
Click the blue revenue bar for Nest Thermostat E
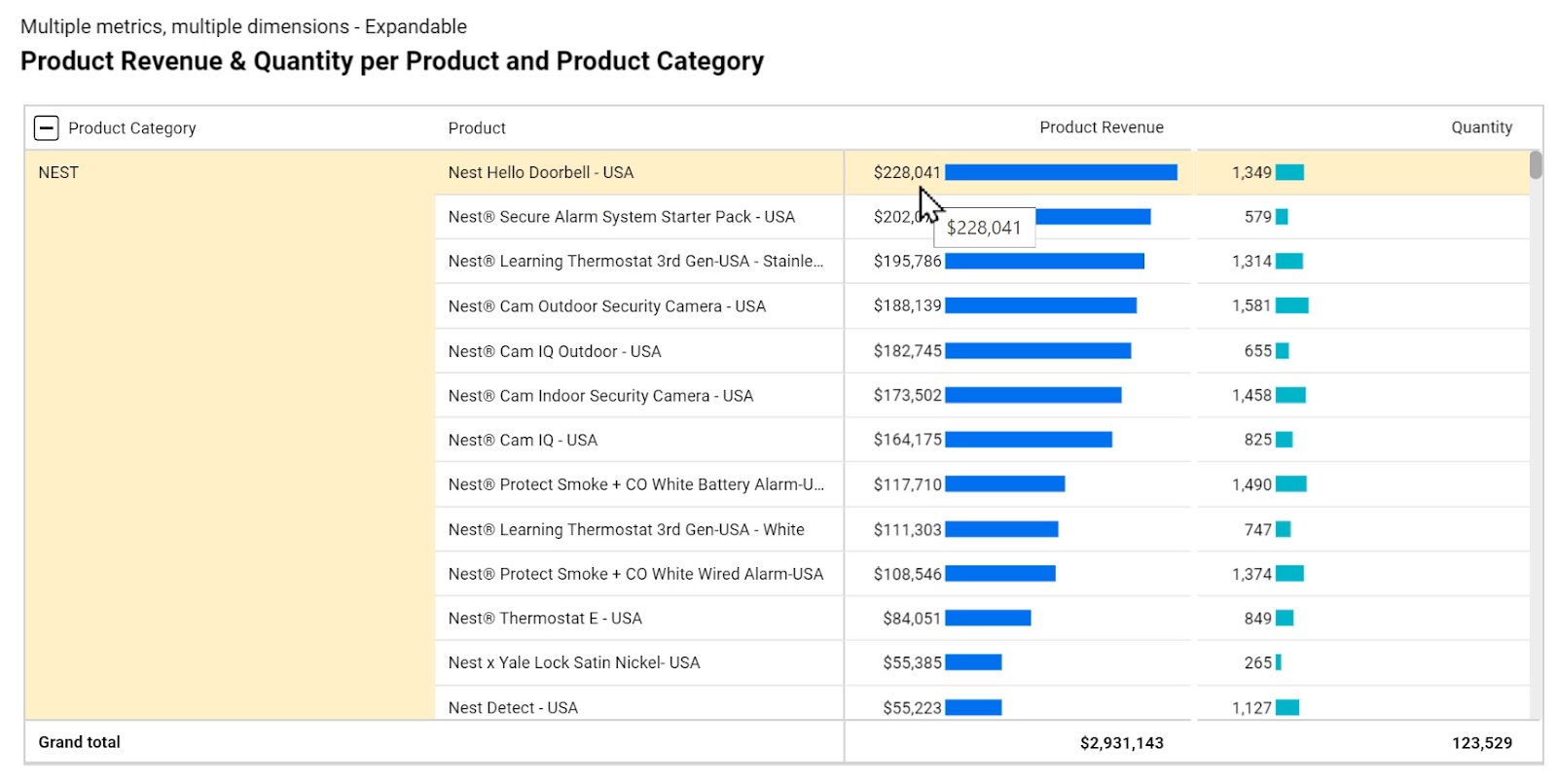tap(988, 618)
